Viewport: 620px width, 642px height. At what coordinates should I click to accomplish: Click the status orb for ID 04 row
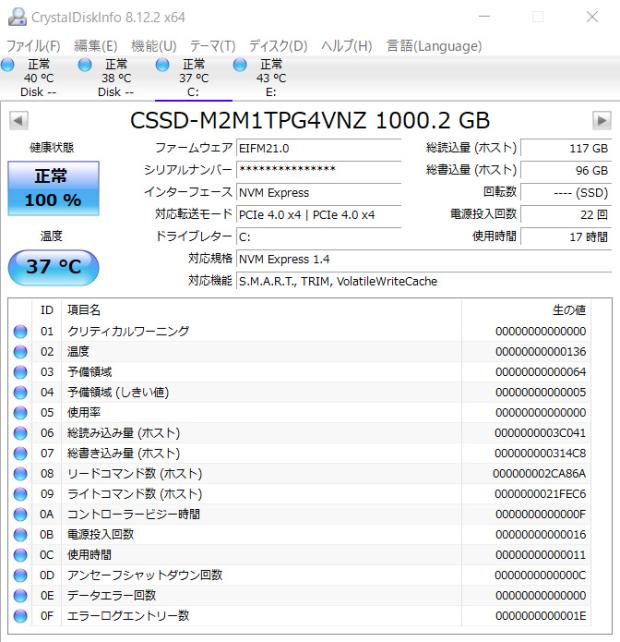(x=20, y=392)
